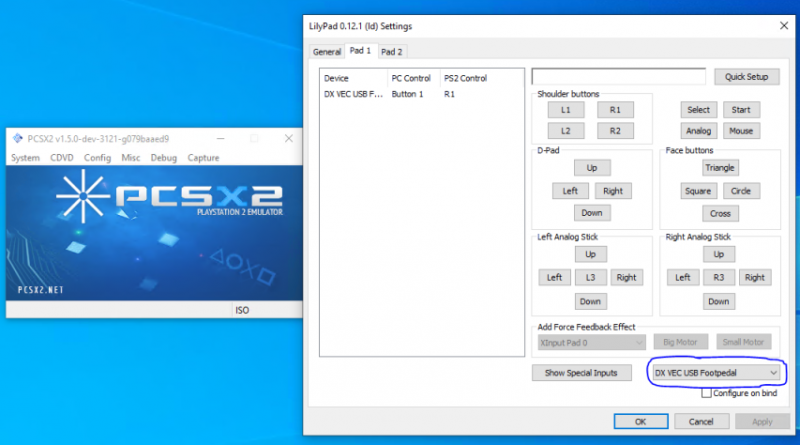Image resolution: width=800 pixels, height=445 pixels.
Task: Click the L3 left analog button
Action: [591, 277]
